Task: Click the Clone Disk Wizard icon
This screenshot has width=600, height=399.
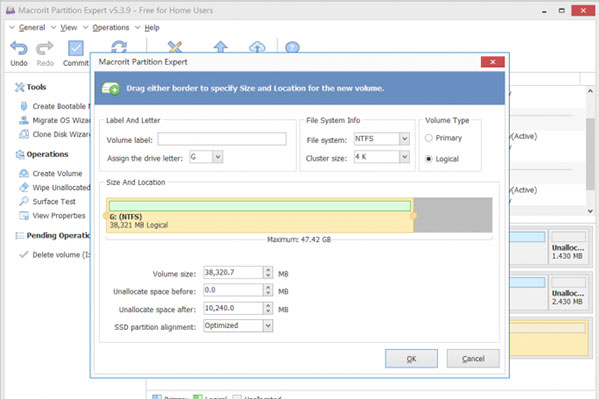Action: pos(24,134)
